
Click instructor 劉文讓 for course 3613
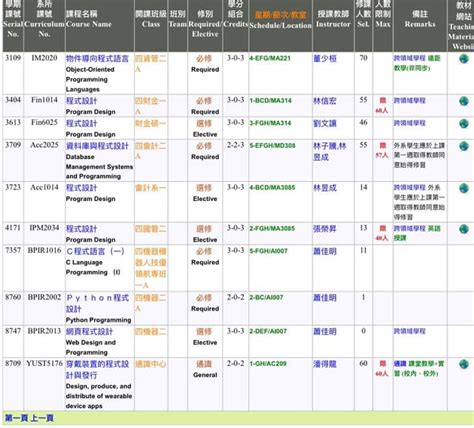tap(325, 123)
